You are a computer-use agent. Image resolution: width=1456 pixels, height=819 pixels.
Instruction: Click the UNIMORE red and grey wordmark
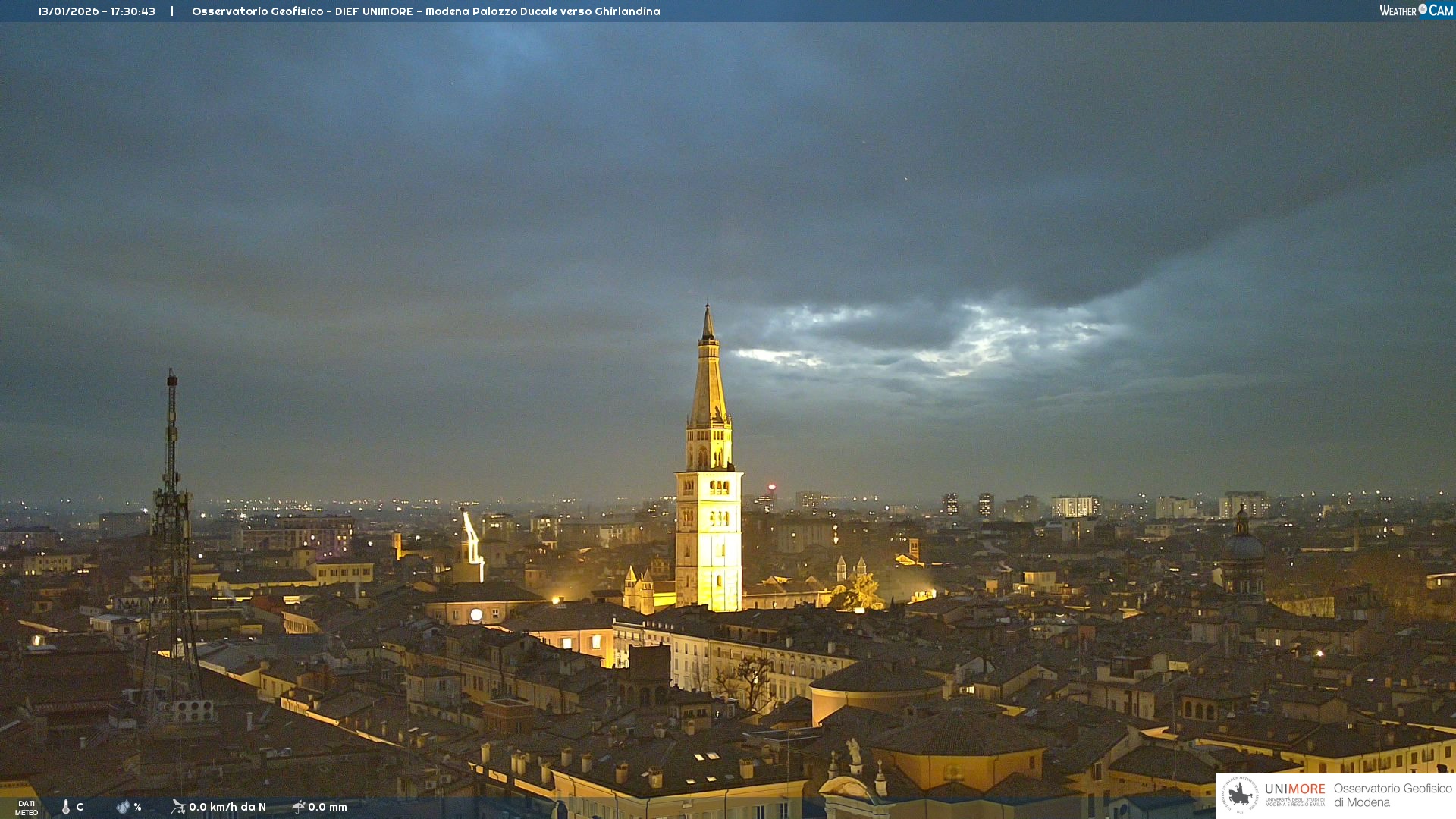tap(1294, 789)
